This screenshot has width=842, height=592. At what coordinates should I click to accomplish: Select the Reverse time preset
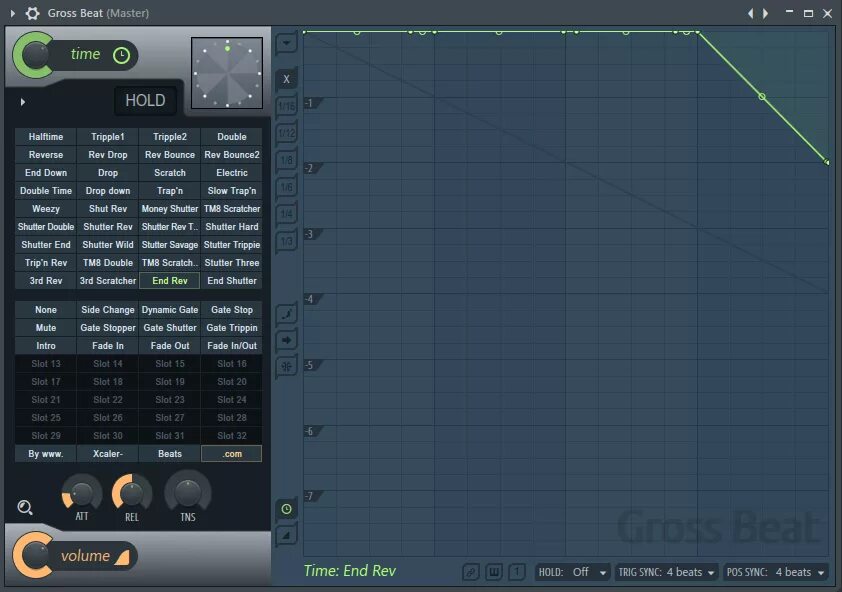[46, 155]
